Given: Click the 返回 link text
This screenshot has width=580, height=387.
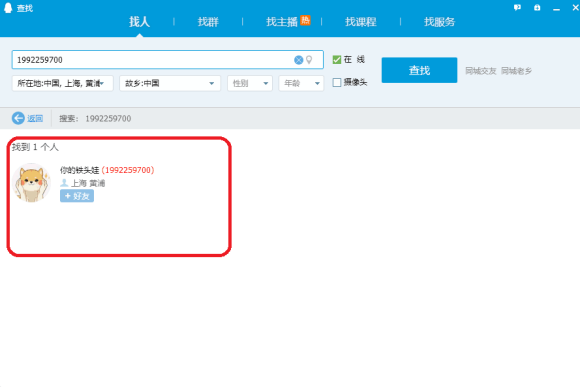Looking at the screenshot, I should [x=35, y=118].
